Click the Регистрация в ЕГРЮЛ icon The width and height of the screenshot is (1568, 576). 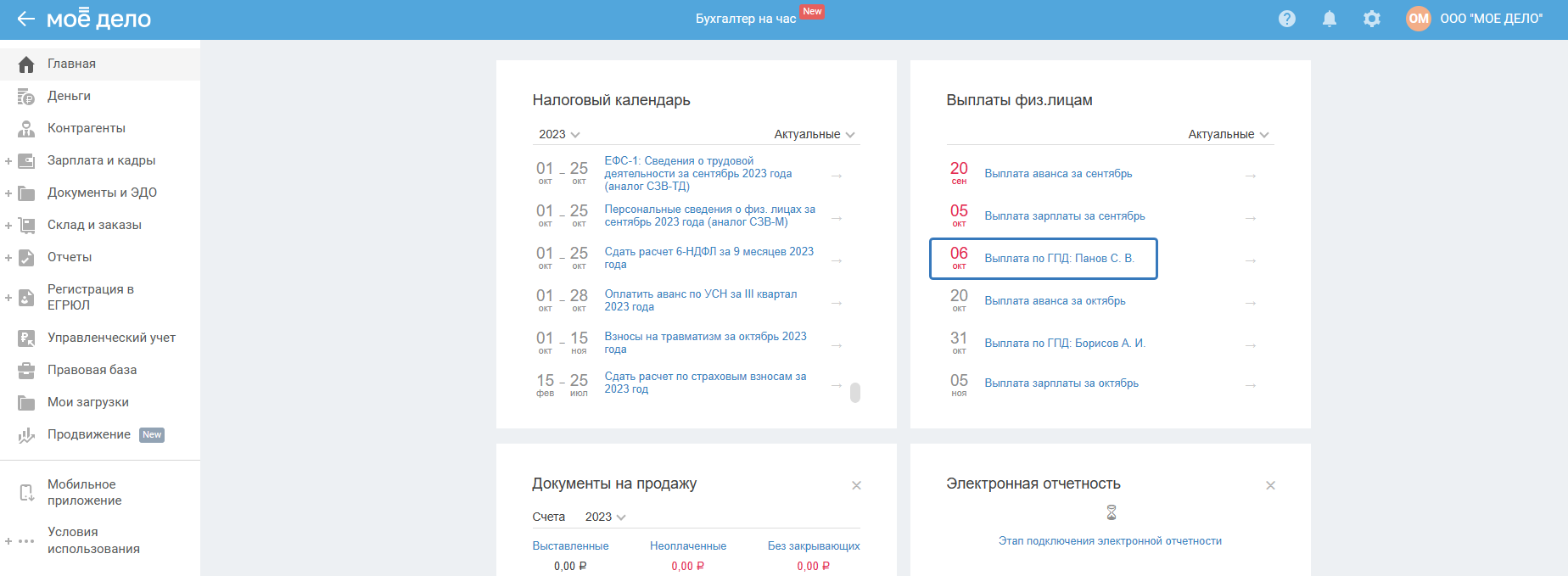(x=26, y=298)
